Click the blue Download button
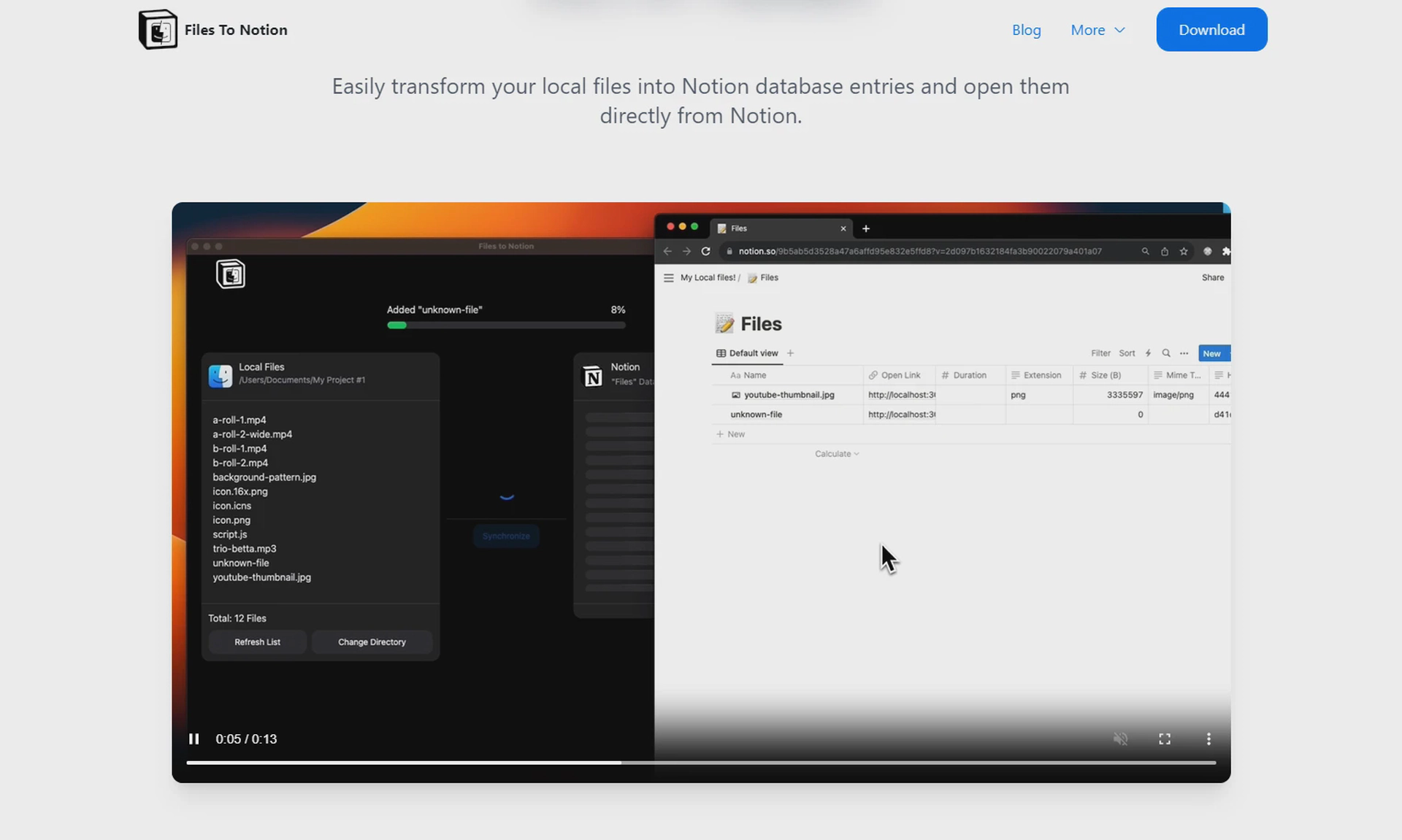The height and width of the screenshot is (840, 1402). [x=1211, y=29]
